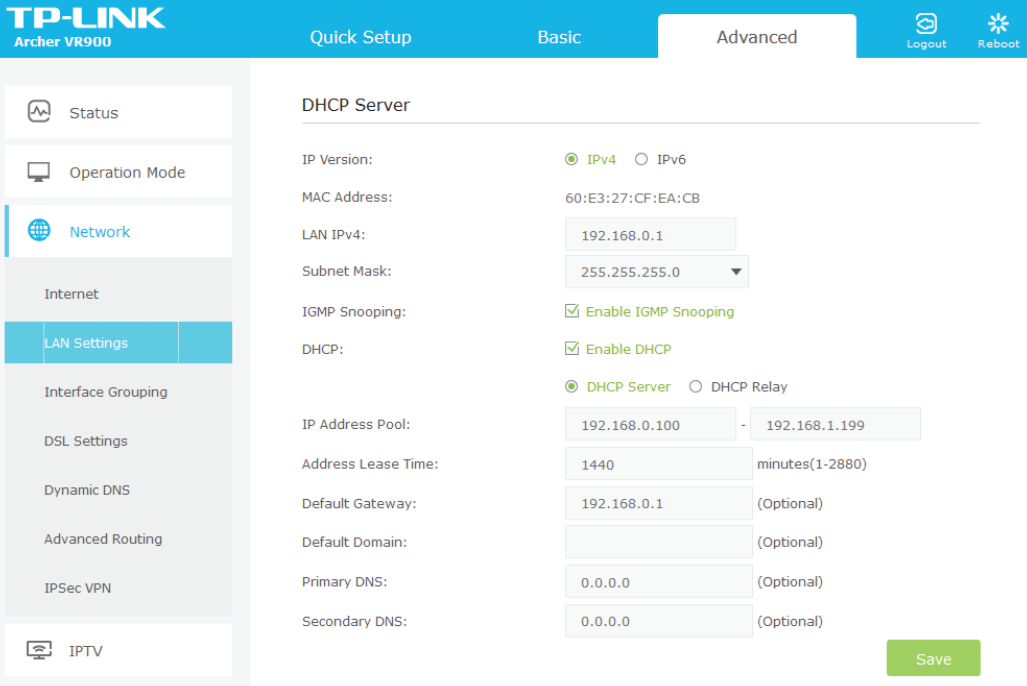Select the IPv4 radio button
Screen dimensions: 1027x686
(571, 159)
